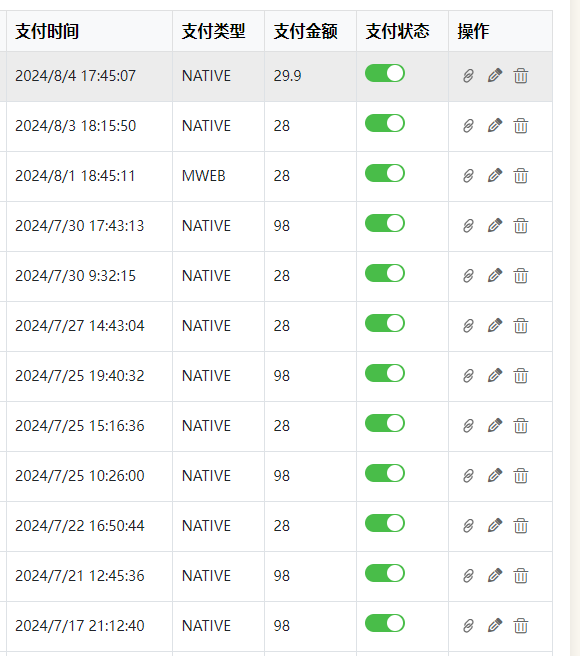The width and height of the screenshot is (580, 656).
Task: Edit the 2024/7/27 14:43:04 record
Action: 495,325
